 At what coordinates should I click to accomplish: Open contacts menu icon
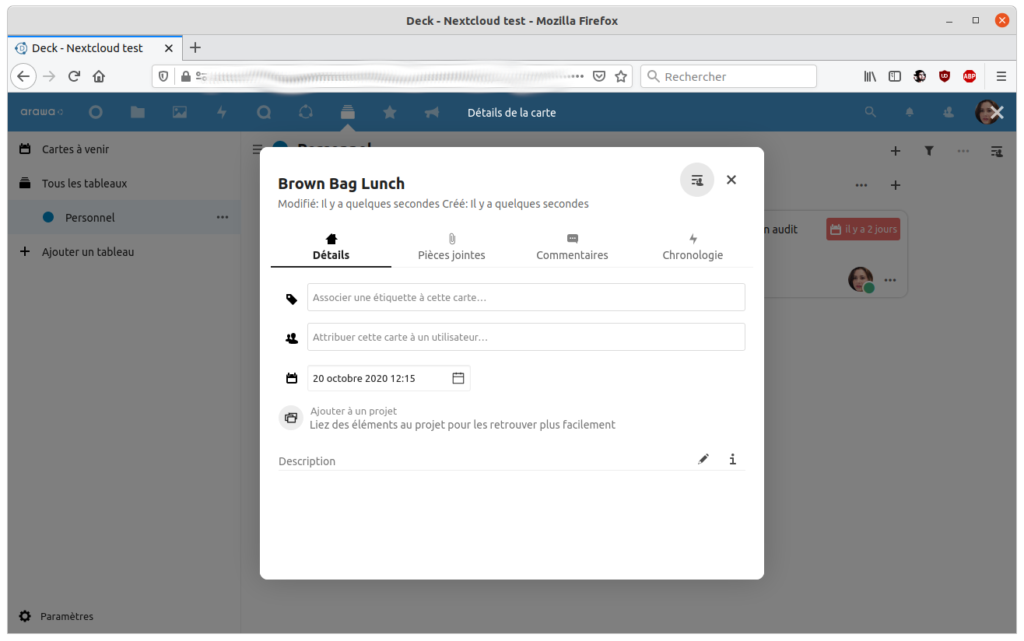pyautogui.click(x=948, y=112)
